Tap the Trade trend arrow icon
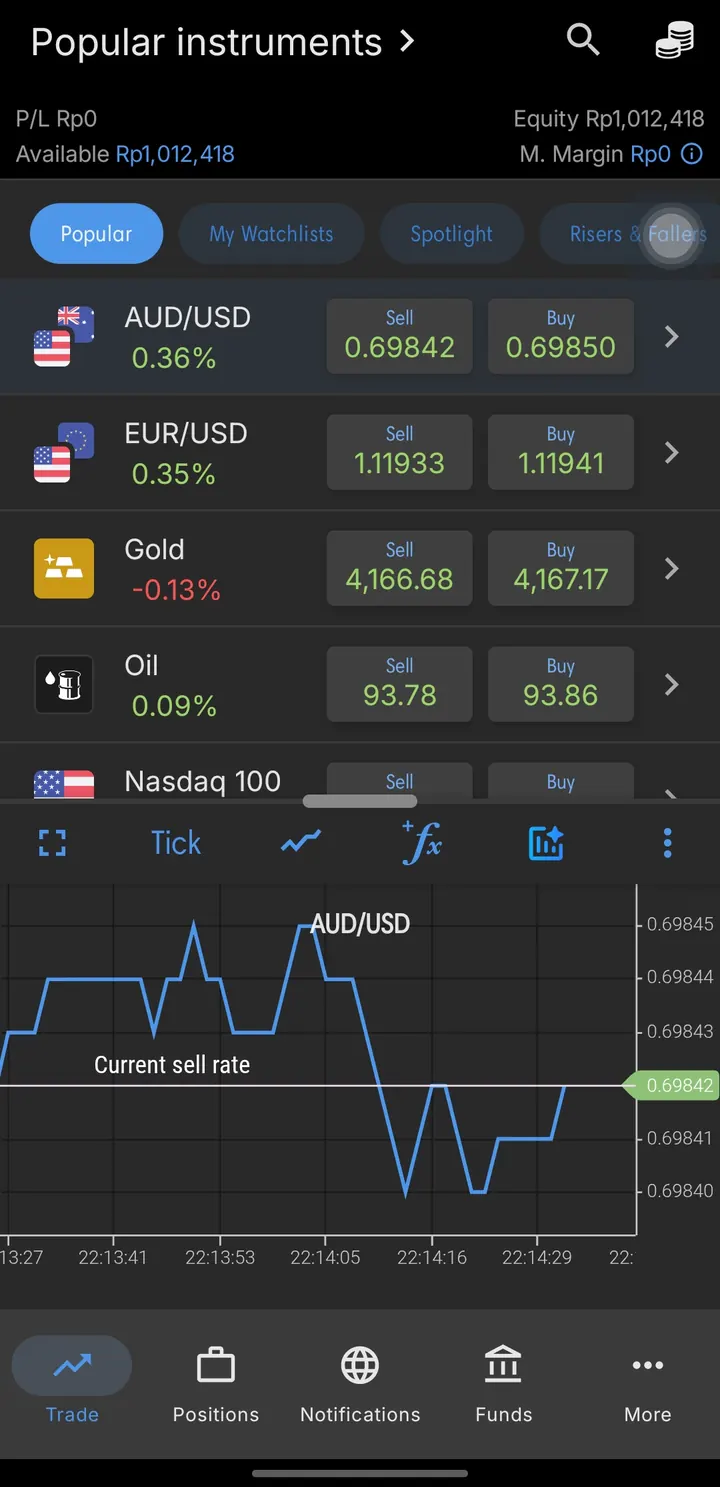The image size is (720, 1487). (72, 1365)
